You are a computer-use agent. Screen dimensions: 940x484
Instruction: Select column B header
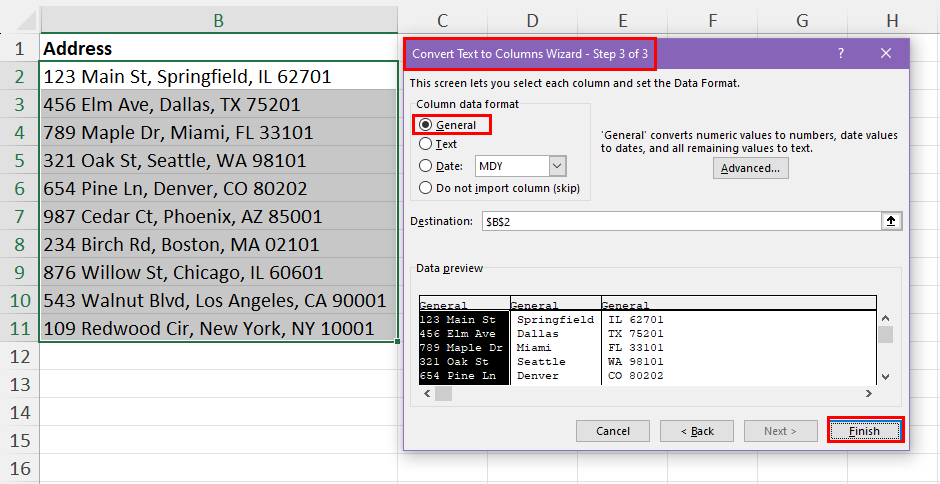[x=219, y=20]
